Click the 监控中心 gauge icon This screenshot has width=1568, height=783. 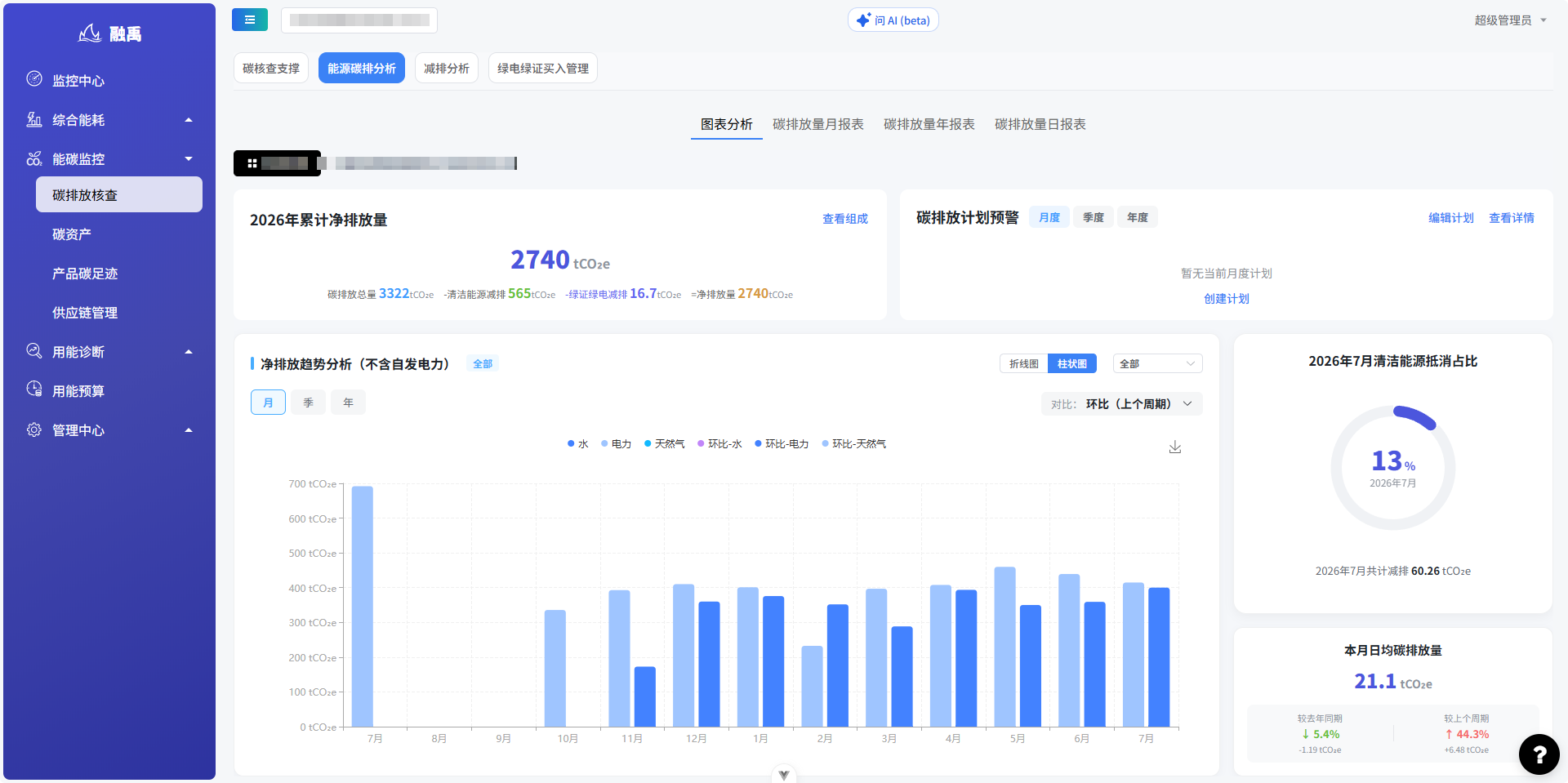[34, 79]
